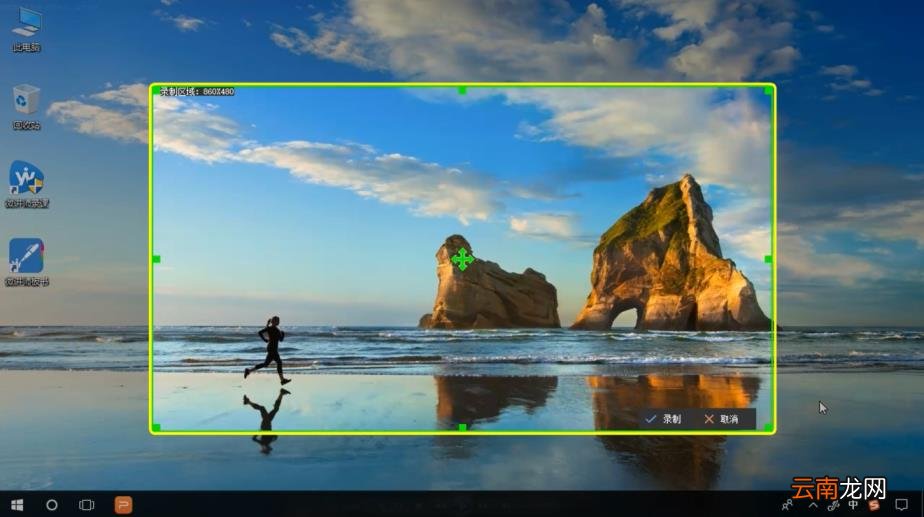Viewport: 924px width, 517px height.
Task: Select the pen whiteboard desktop shortcut
Action: pos(27,263)
